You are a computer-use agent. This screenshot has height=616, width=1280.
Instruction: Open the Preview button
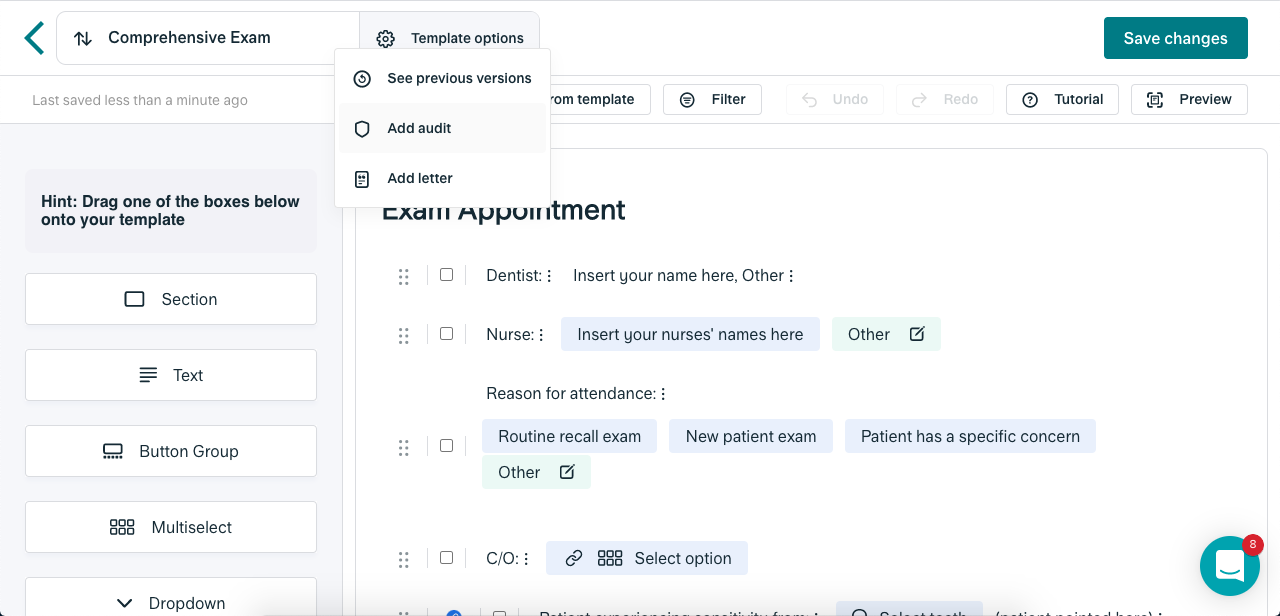click(x=1189, y=99)
